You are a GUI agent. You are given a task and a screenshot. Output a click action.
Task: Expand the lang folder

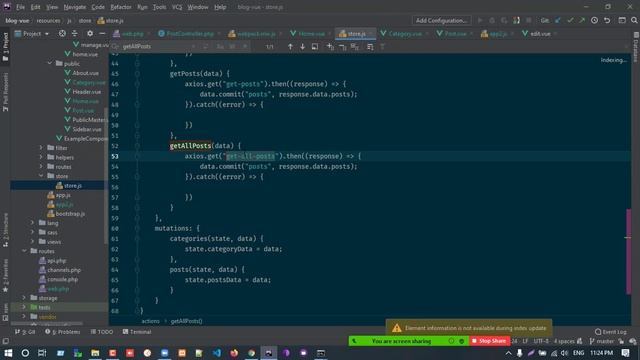click(x=33, y=223)
